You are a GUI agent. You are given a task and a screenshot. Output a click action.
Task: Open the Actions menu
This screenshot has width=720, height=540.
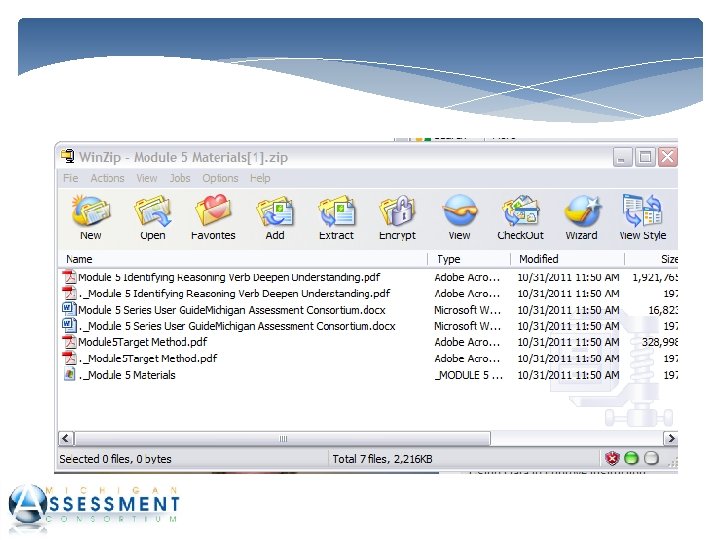[x=107, y=178]
